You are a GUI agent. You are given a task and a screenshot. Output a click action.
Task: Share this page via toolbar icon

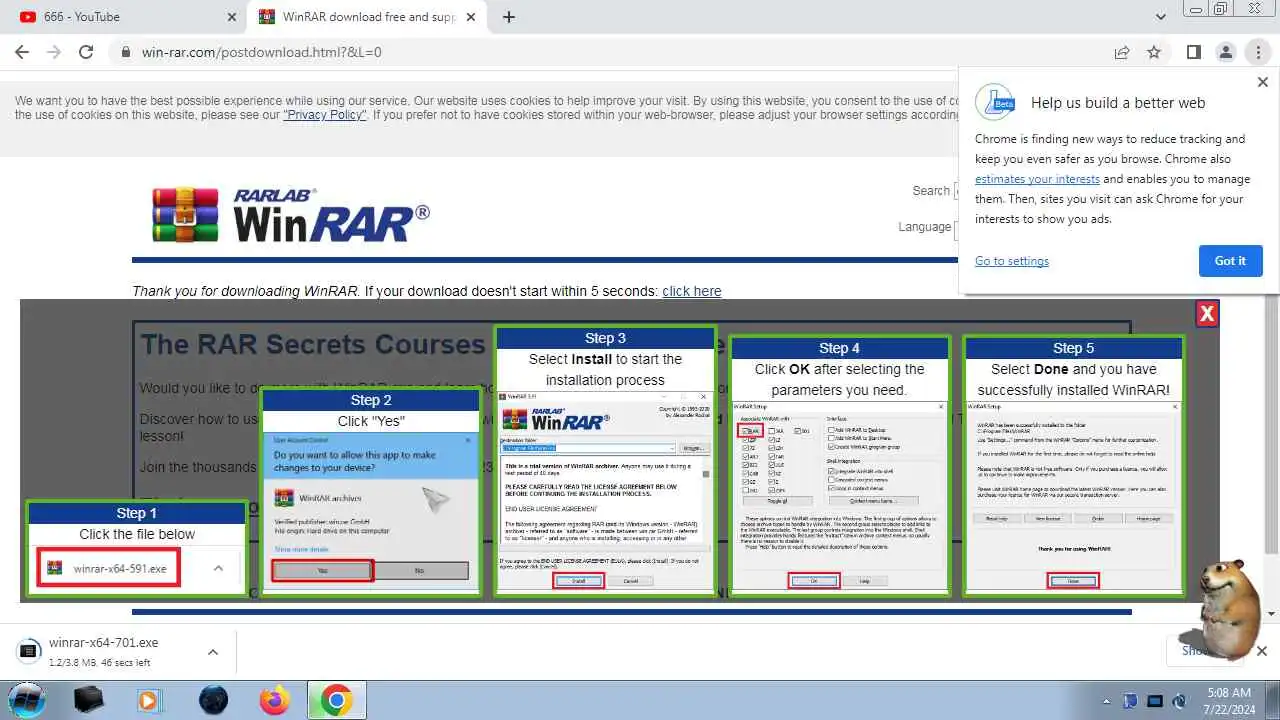pyautogui.click(x=1122, y=52)
